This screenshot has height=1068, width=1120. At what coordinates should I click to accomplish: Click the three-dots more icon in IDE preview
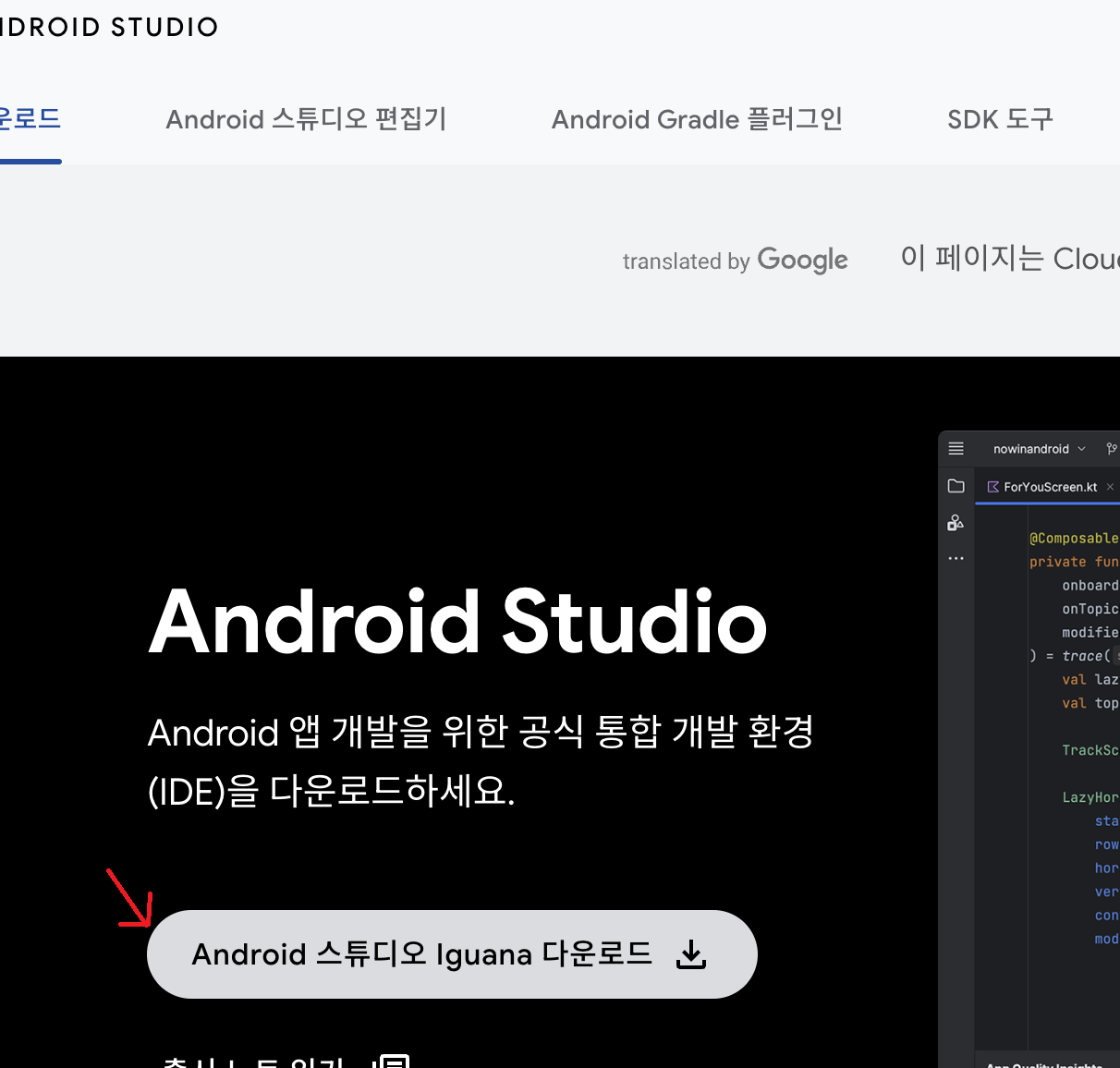956,558
